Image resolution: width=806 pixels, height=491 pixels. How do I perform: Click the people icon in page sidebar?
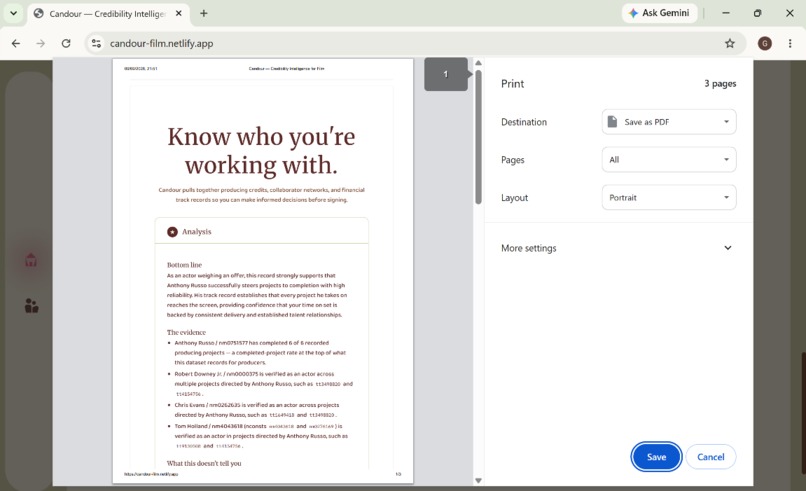[x=31, y=306]
